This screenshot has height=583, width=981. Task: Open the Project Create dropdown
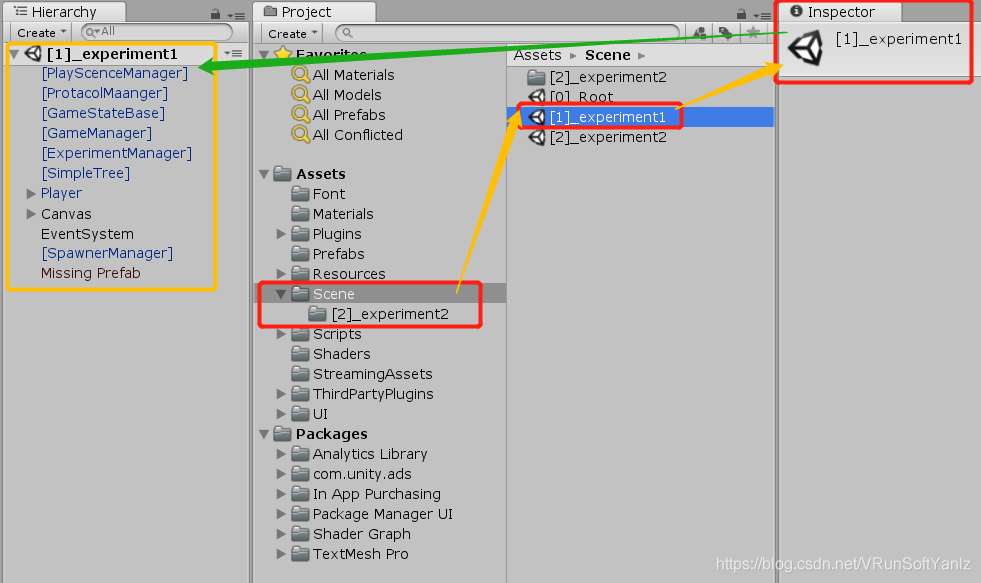pos(292,33)
